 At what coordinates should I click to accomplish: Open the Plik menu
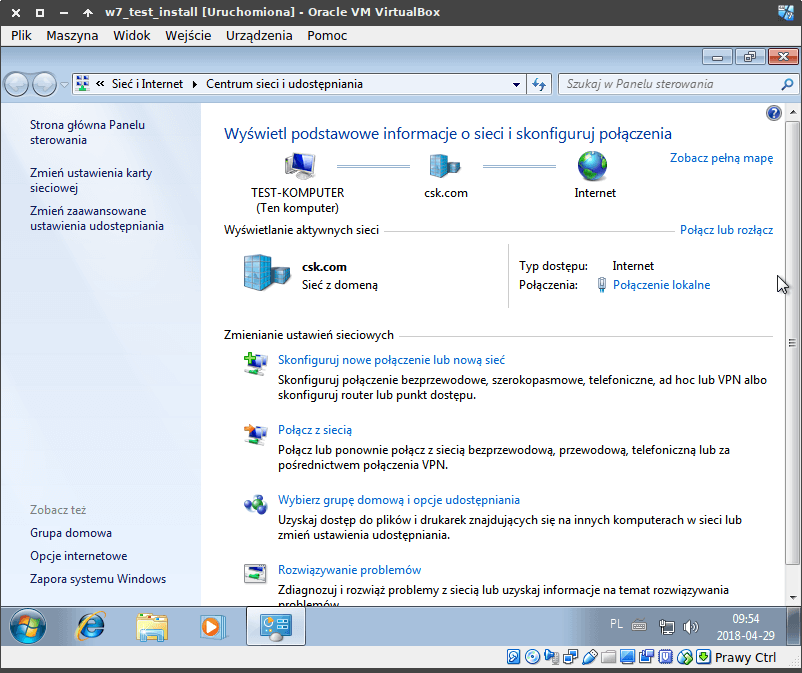tap(21, 36)
